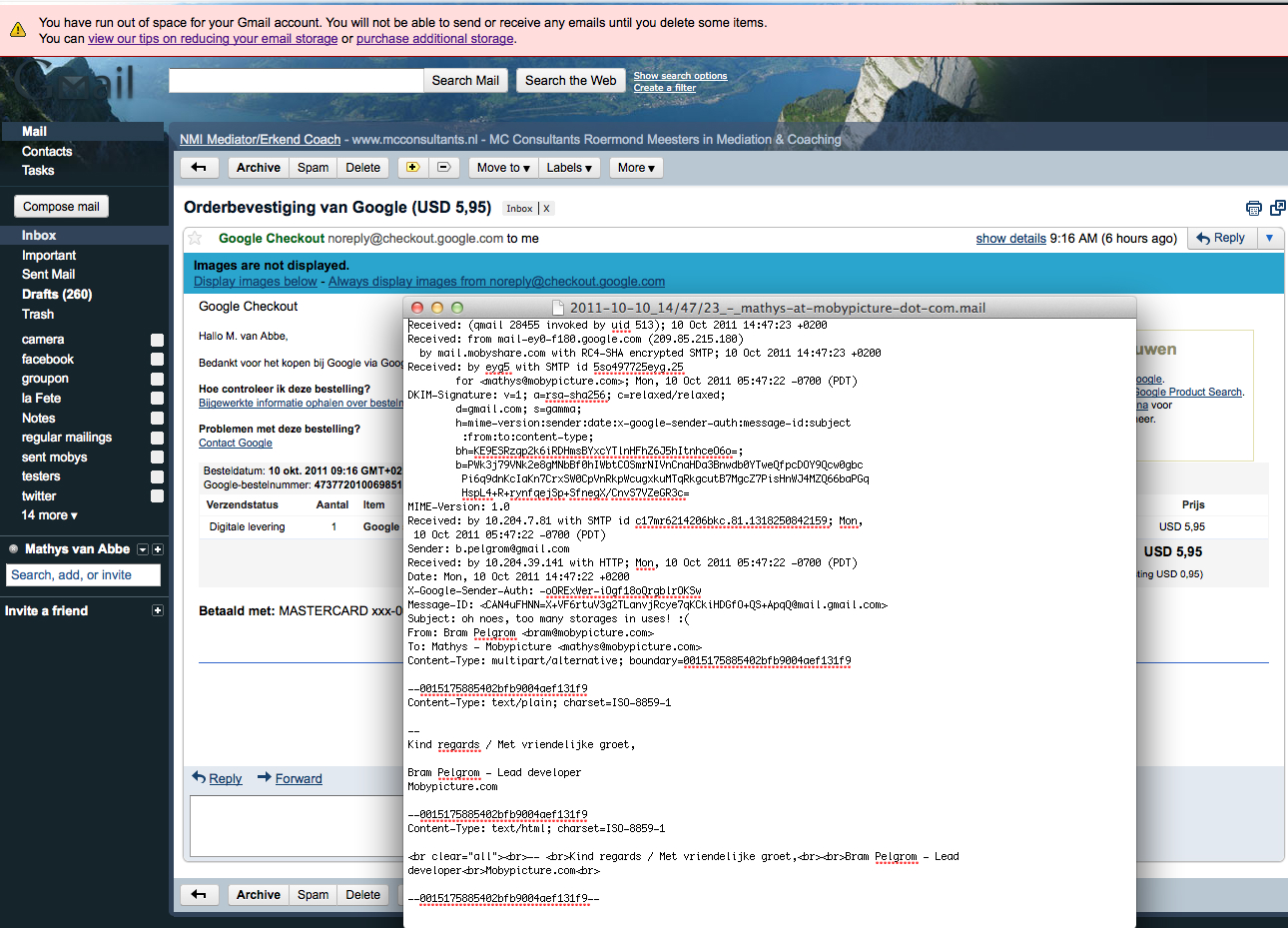Click the warning triangle icon in storage banner
The width and height of the screenshot is (1288, 928).
point(18,30)
